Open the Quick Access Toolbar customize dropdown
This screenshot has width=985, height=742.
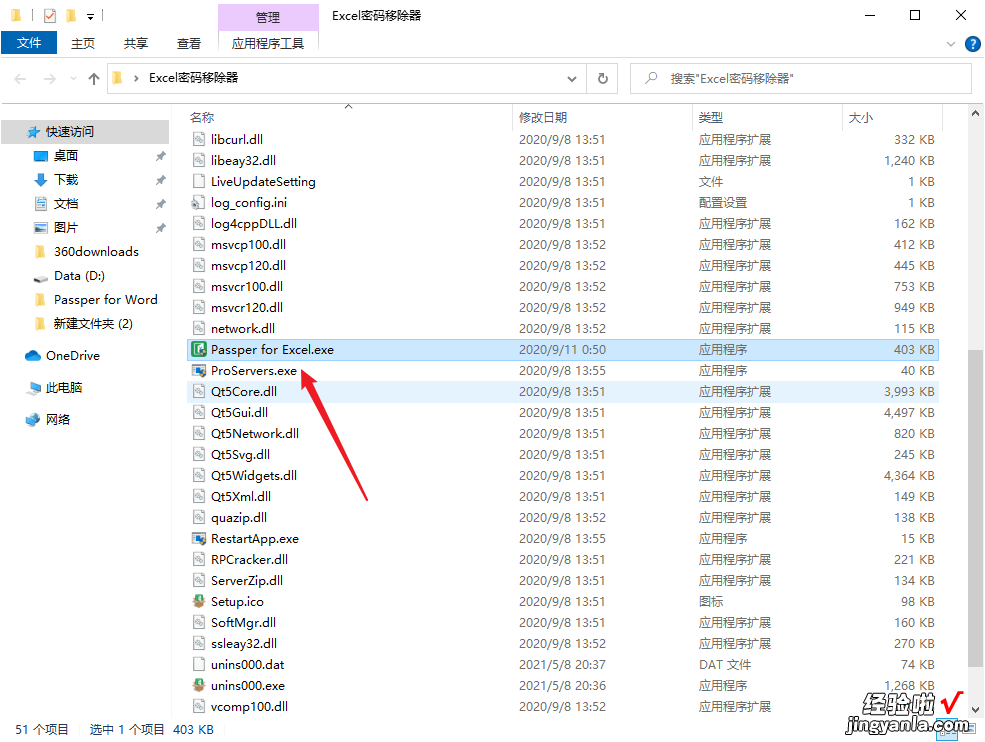(90, 16)
